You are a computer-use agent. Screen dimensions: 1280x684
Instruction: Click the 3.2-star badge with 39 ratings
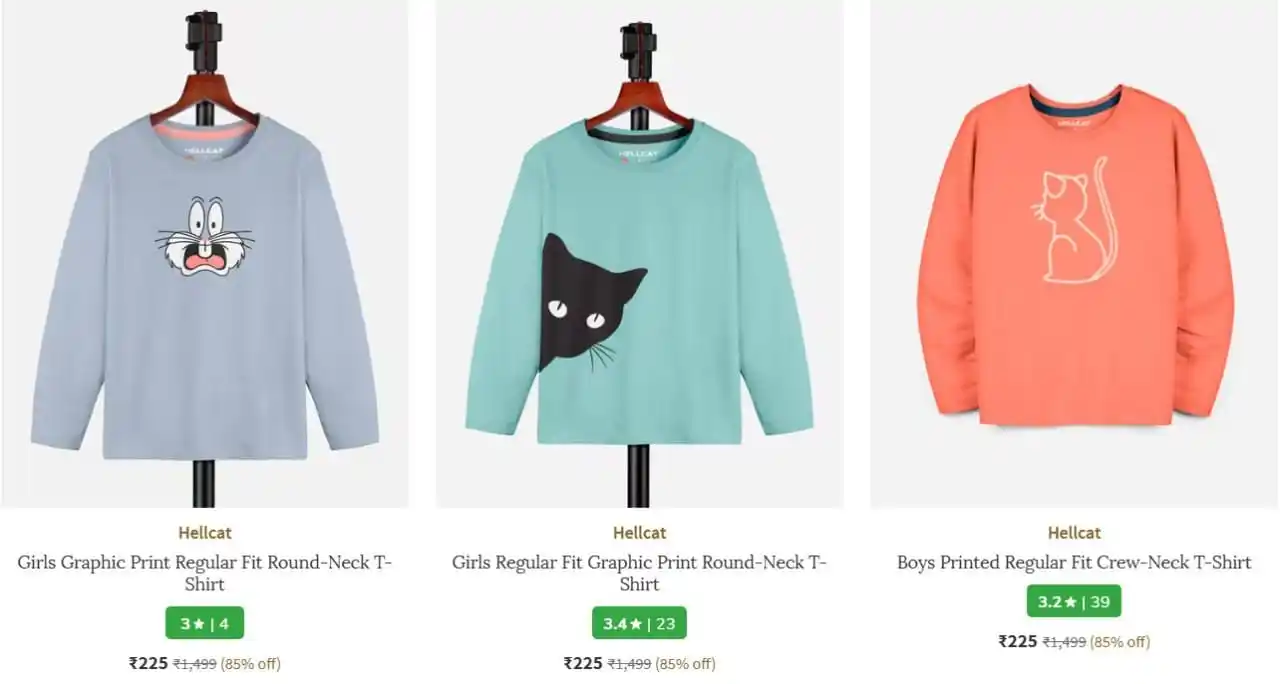[1072, 601]
